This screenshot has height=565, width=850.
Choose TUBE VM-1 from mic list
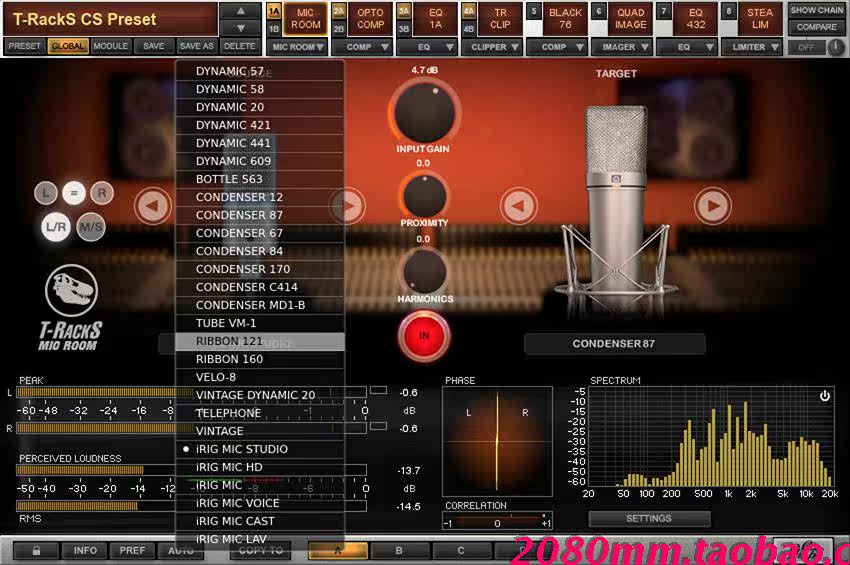[x=260, y=323]
